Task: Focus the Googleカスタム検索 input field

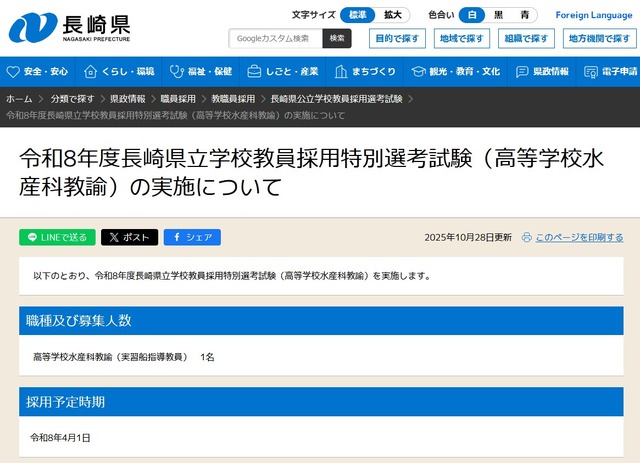Action: [276, 38]
